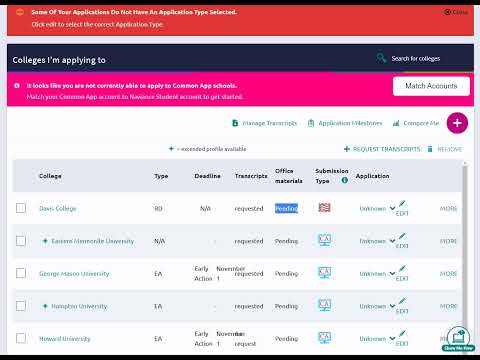
Task: Check the Eastern Mennonite University checkbox
Action: coord(21,241)
